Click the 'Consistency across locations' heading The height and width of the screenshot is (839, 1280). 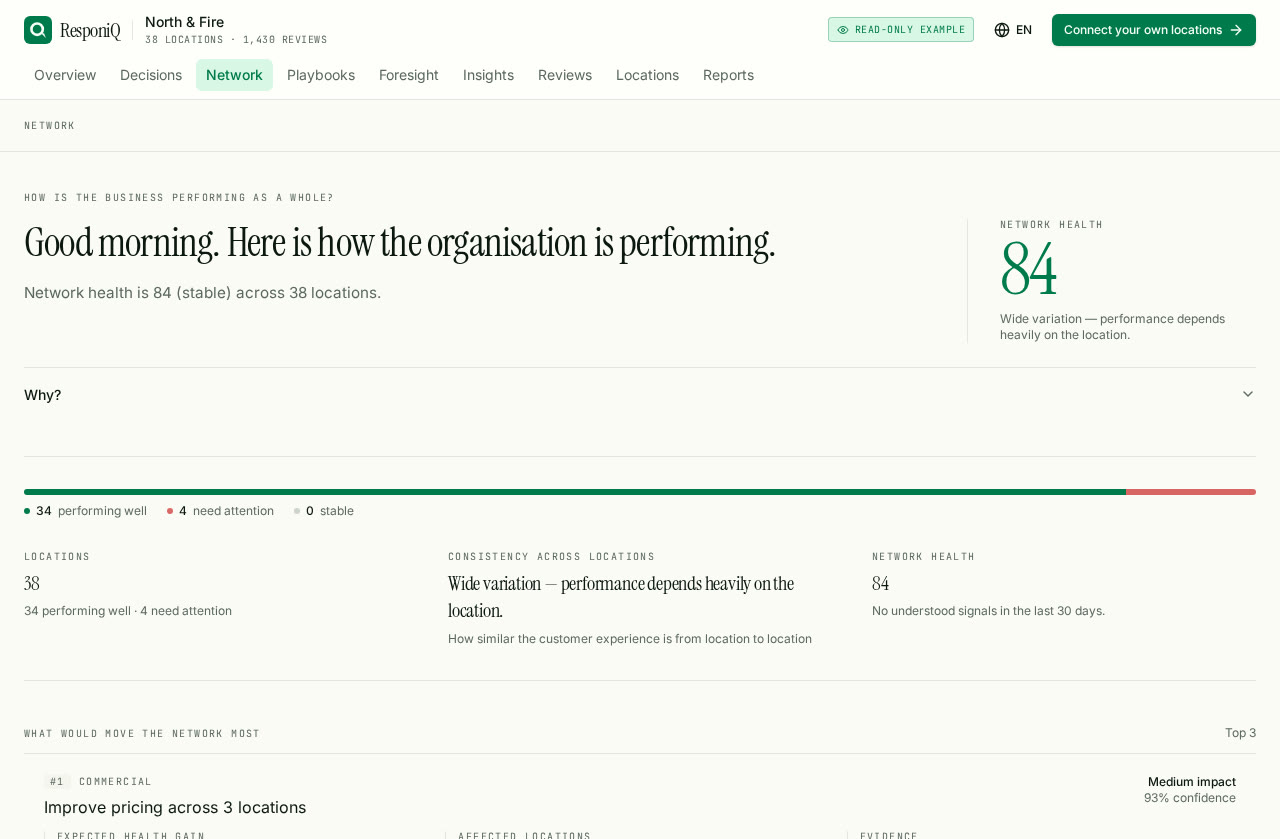point(552,557)
